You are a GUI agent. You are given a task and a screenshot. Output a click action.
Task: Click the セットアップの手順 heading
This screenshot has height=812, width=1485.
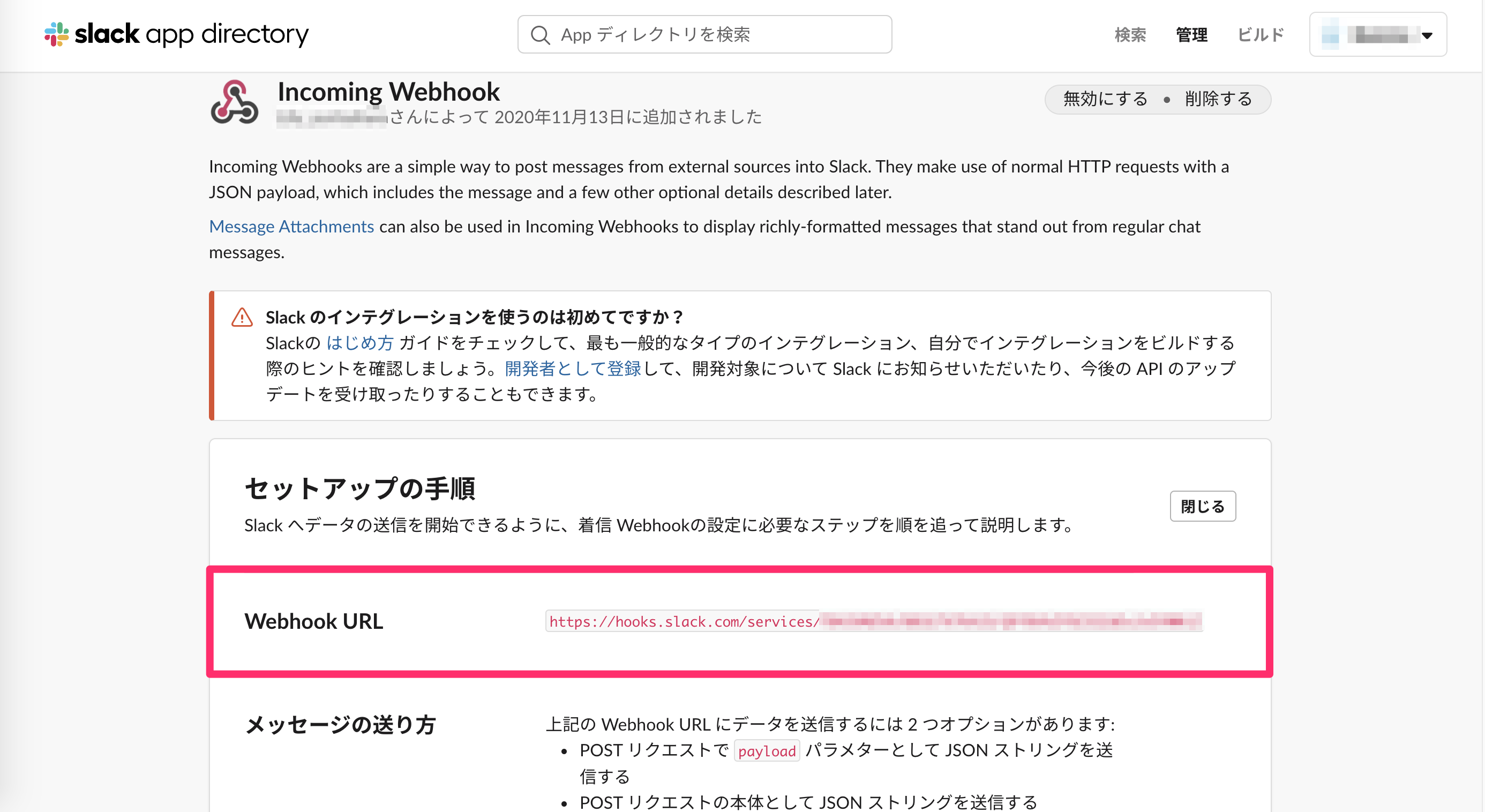(359, 488)
